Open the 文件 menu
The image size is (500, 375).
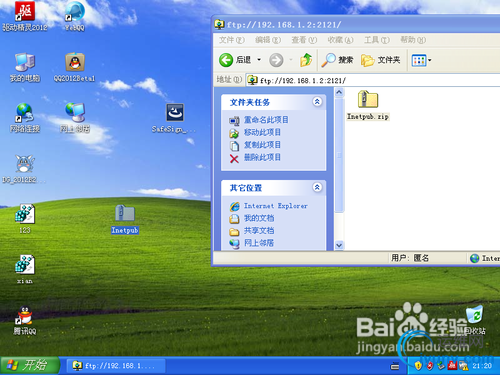tap(232, 40)
